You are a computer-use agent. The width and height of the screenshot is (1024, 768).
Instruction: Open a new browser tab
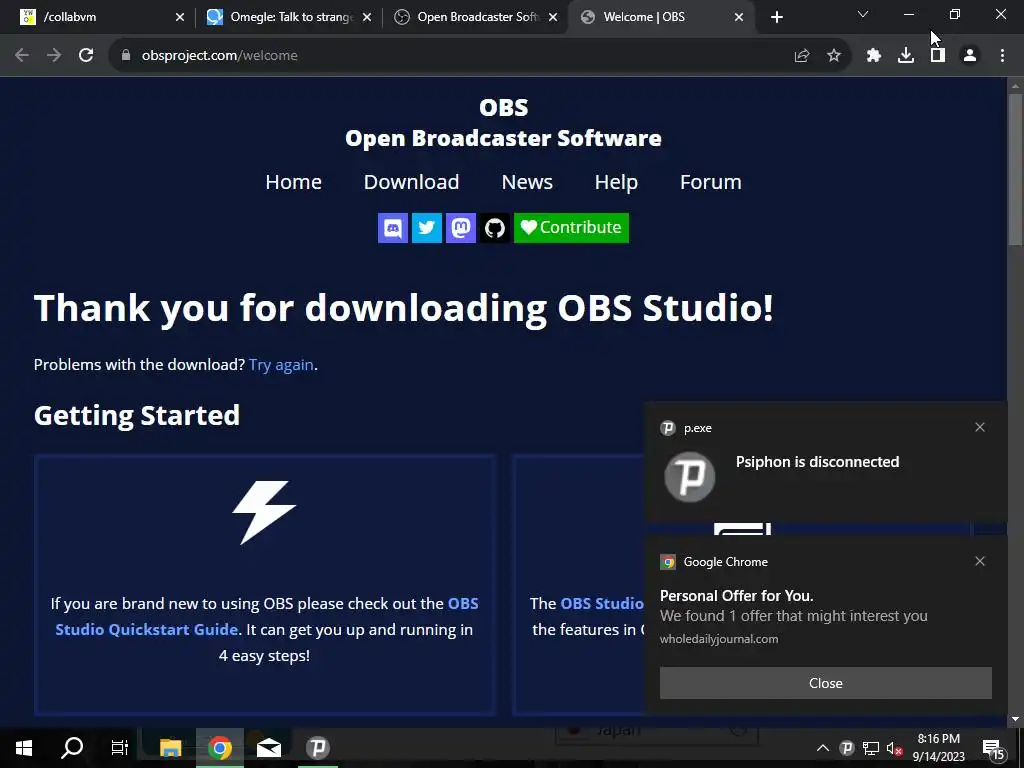click(776, 17)
